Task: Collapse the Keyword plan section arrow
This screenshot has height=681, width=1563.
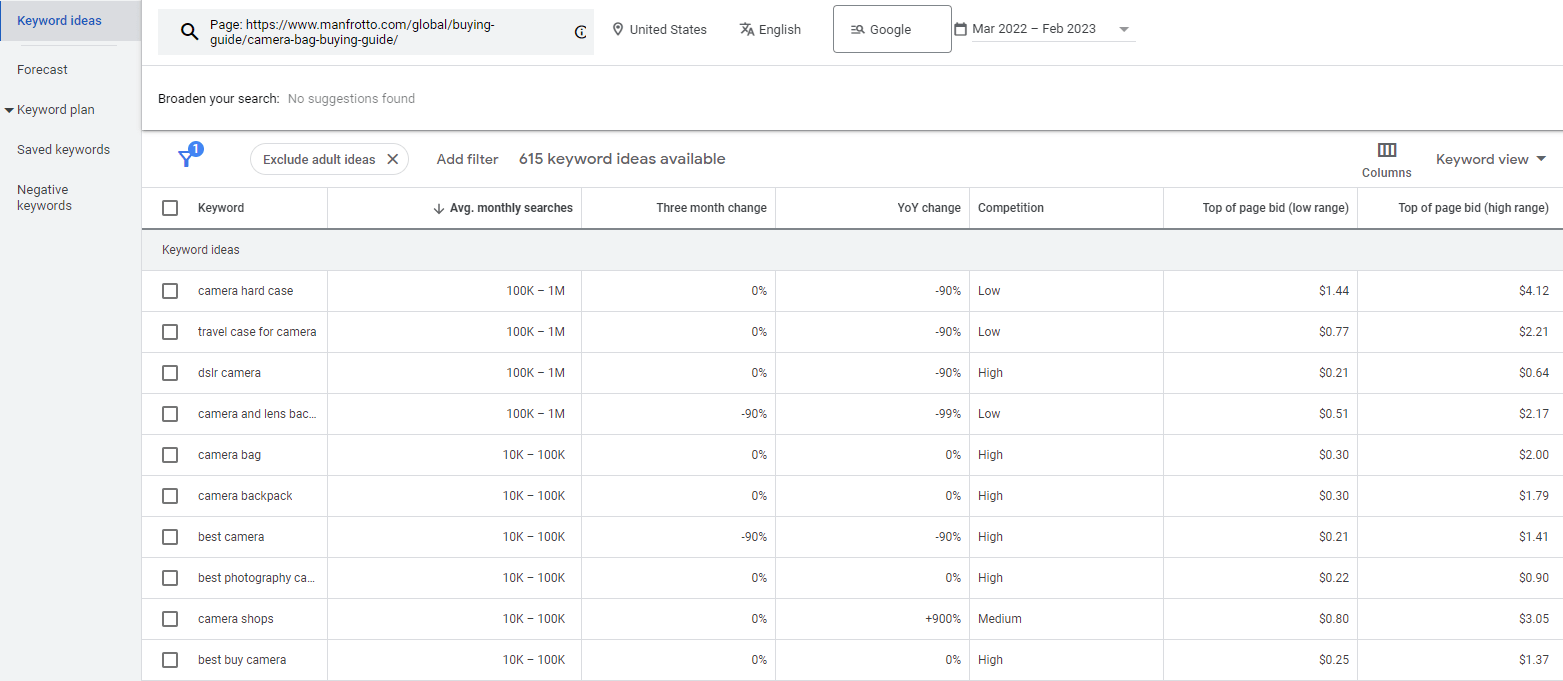Action: 9,110
